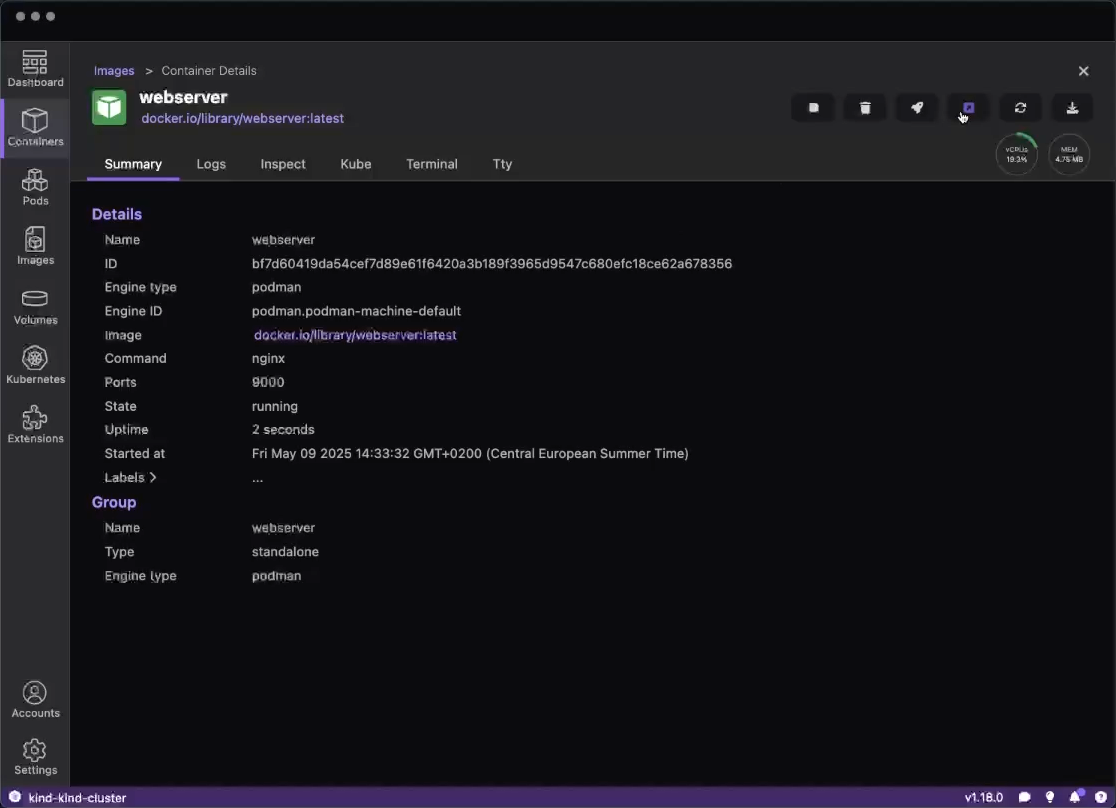This screenshot has height=808, width=1116.
Task: Open the Terminal tab
Action: point(431,164)
